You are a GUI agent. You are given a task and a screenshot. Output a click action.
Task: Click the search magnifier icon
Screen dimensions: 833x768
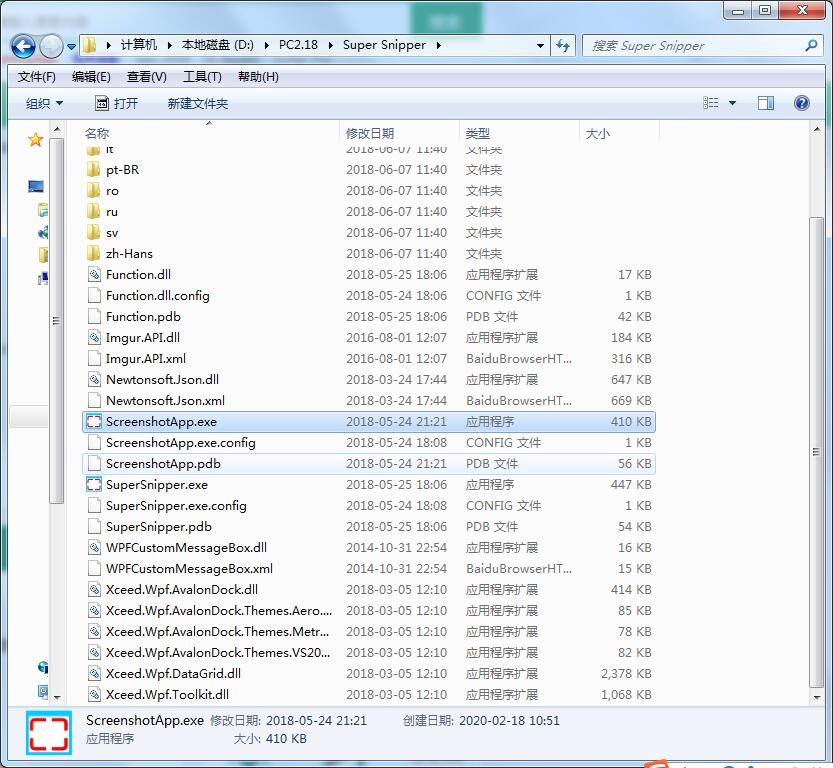pyautogui.click(x=811, y=46)
